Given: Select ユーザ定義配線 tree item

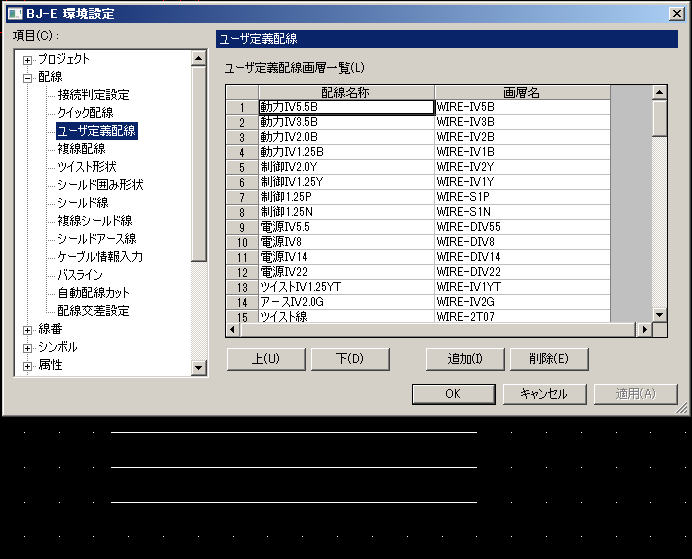Looking at the screenshot, I should (97, 131).
